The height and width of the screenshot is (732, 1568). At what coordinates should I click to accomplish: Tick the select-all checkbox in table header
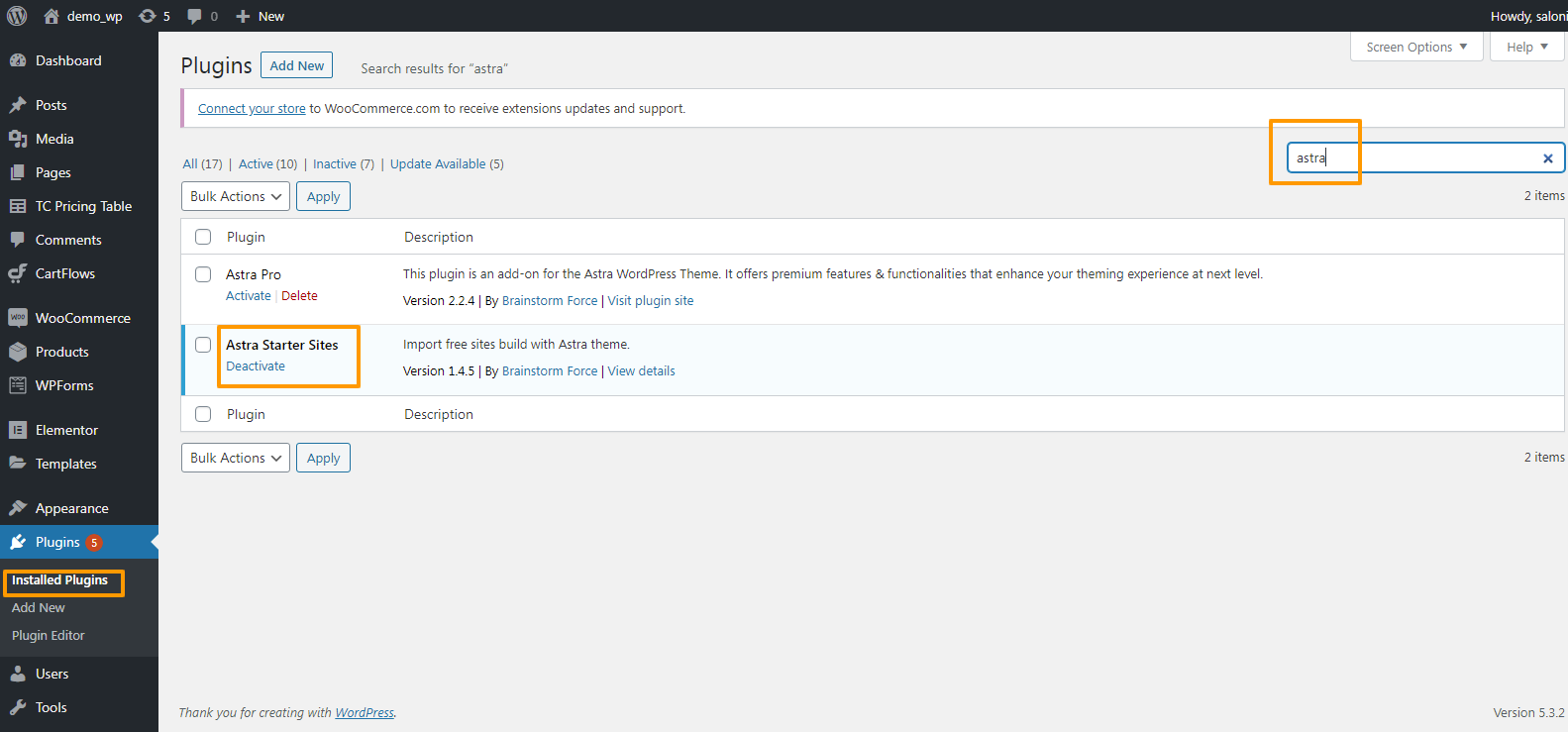click(x=203, y=237)
